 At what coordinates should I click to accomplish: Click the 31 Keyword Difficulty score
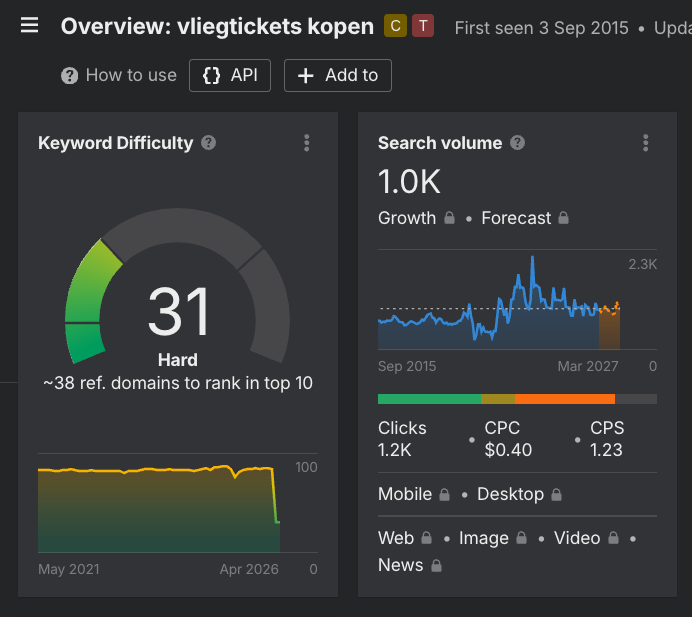[x=178, y=312]
